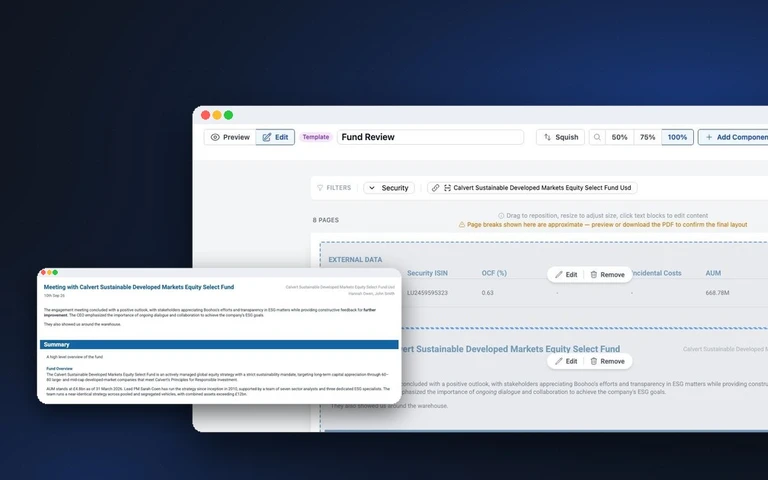Open the Security filter dropdown
The height and width of the screenshot is (480, 768).
click(389, 188)
